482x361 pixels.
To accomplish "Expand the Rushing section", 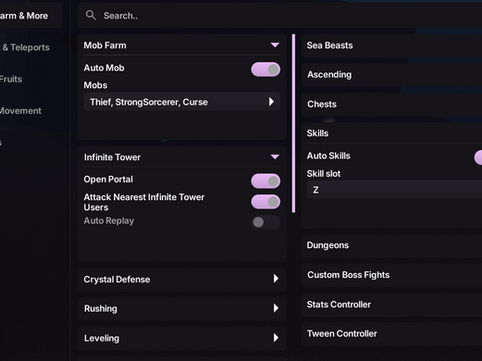I will [182, 308].
